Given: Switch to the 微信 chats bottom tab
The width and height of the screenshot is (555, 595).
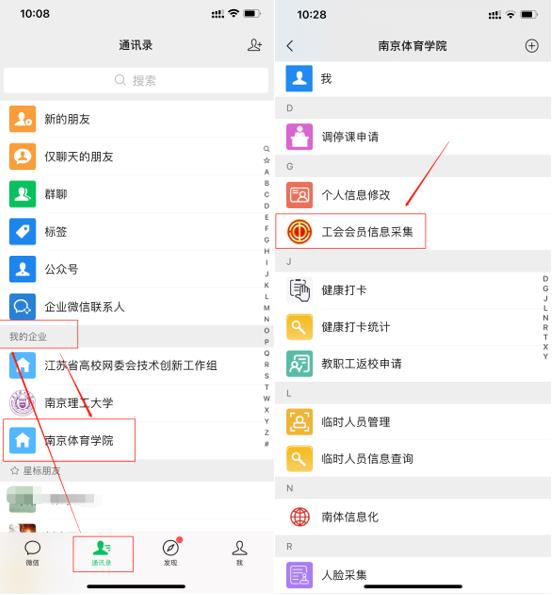Looking at the screenshot, I should pyautogui.click(x=32, y=553).
